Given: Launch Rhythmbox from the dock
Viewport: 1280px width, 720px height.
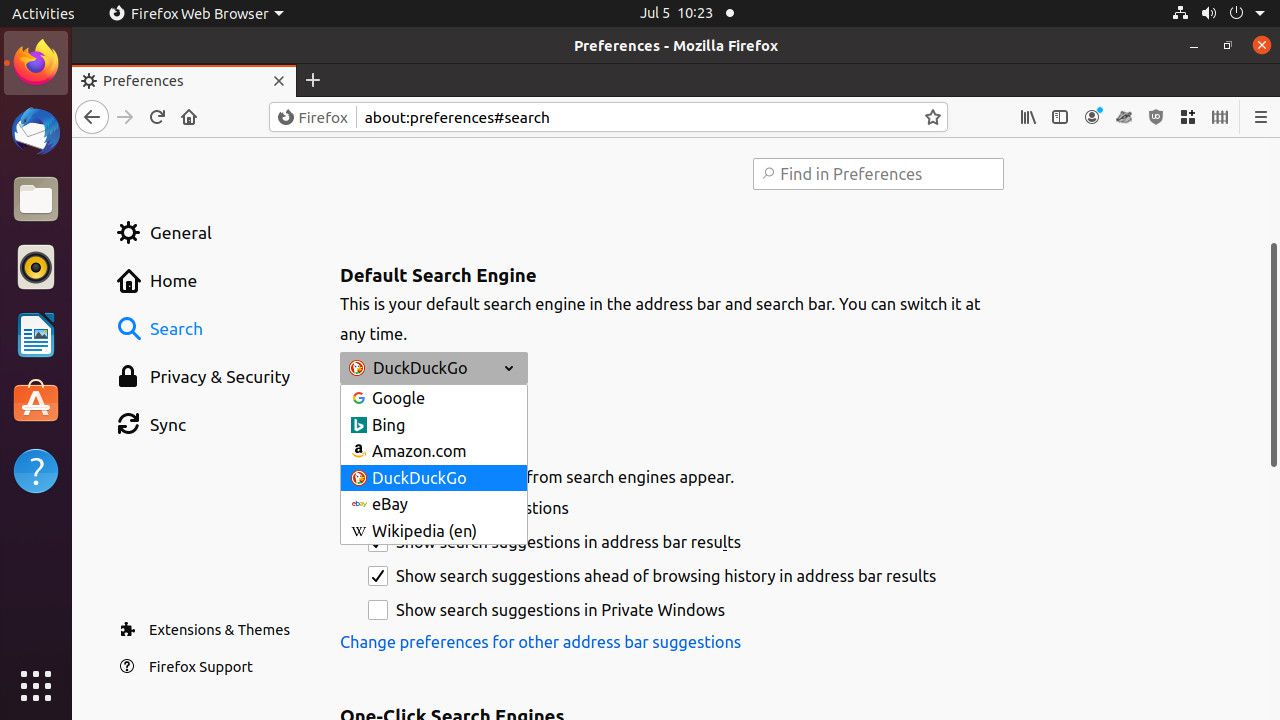Looking at the screenshot, I should click(x=36, y=267).
